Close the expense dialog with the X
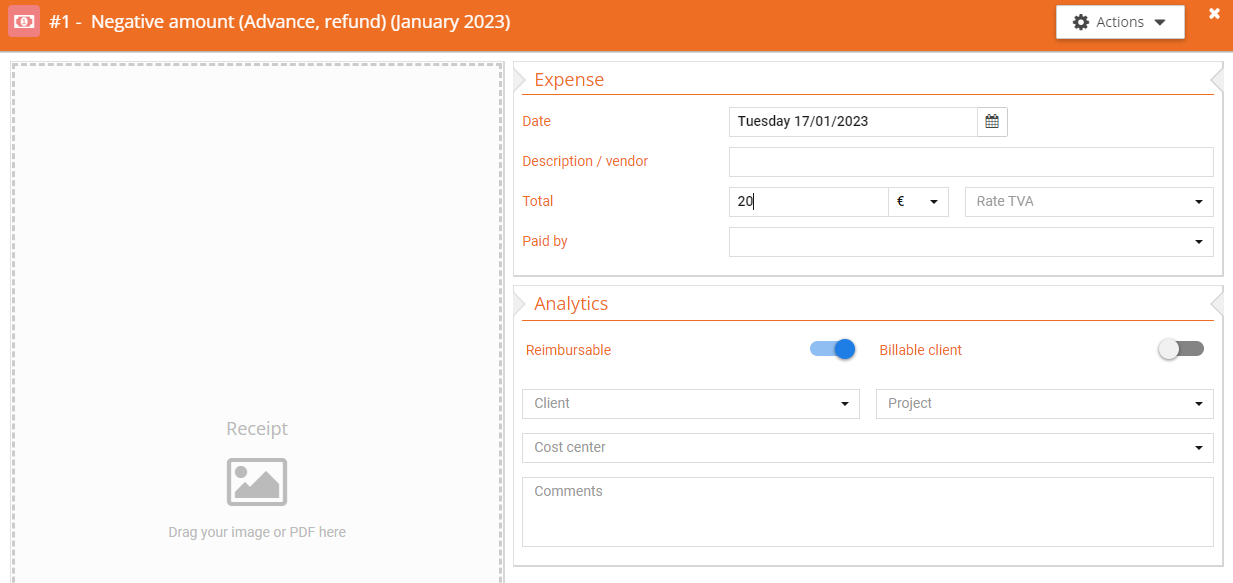Screen dimensions: 1233x583 click(1214, 13)
